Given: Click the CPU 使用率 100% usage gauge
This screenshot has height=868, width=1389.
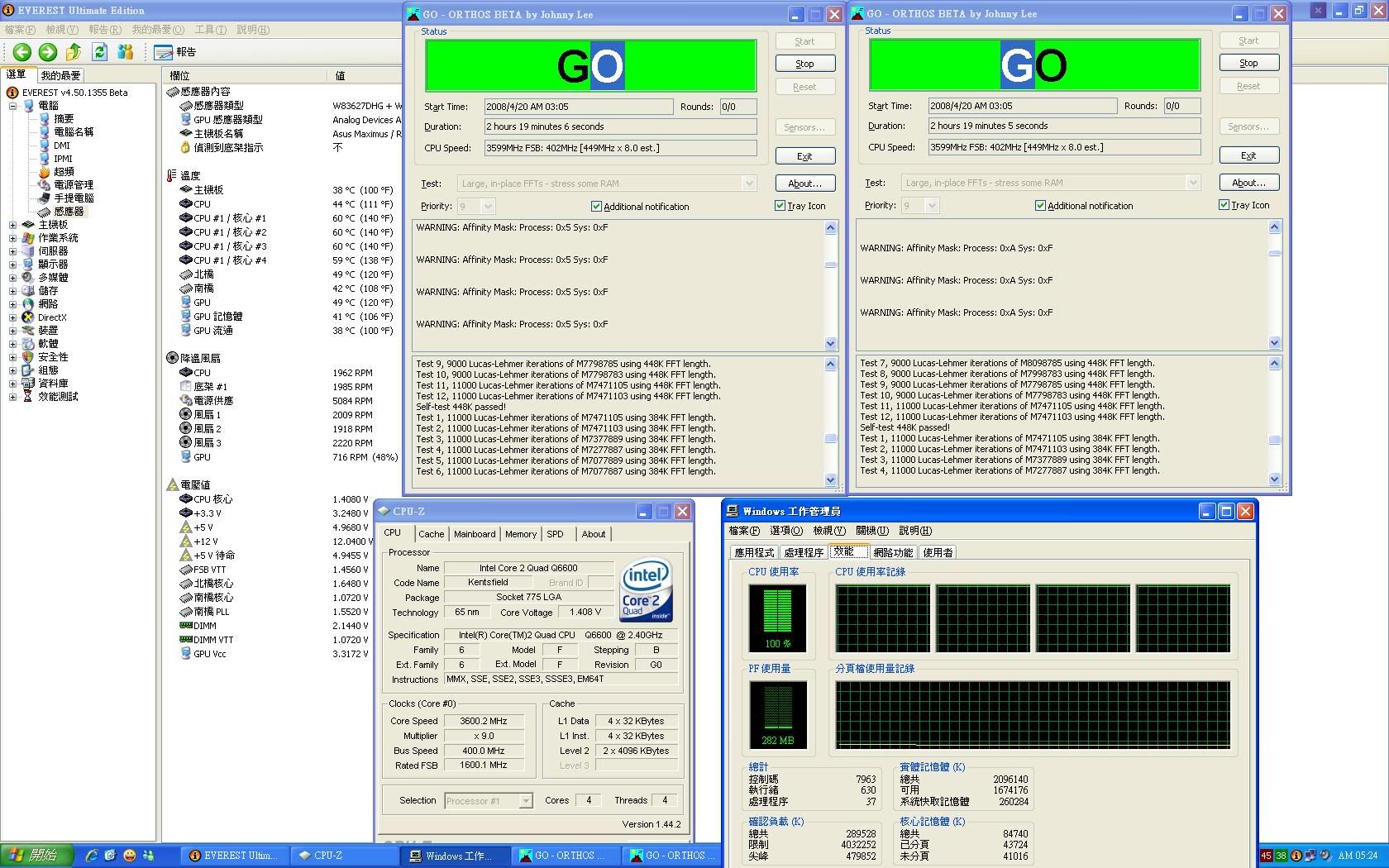Looking at the screenshot, I should click(777, 618).
